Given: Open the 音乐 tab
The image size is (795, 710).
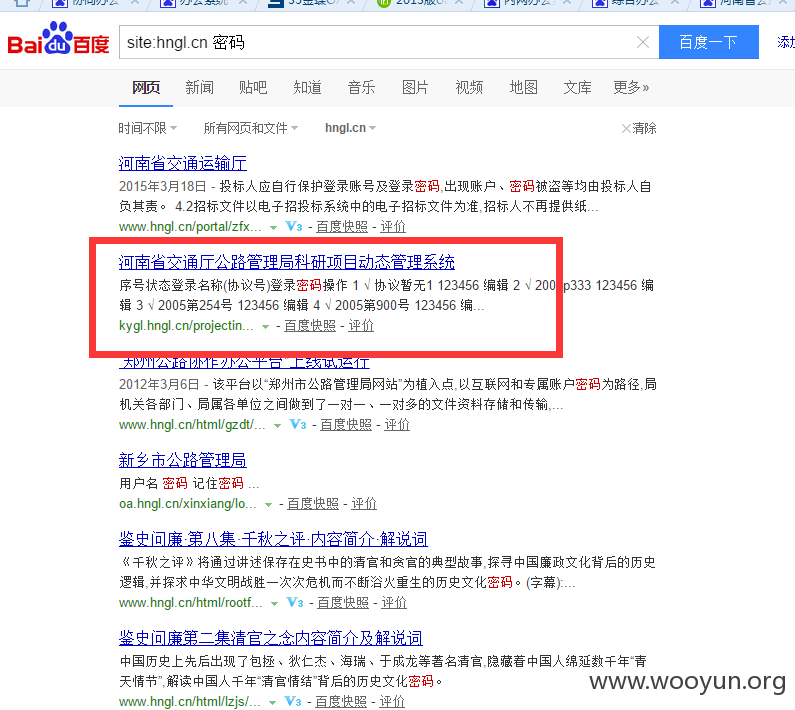Looking at the screenshot, I should [361, 88].
